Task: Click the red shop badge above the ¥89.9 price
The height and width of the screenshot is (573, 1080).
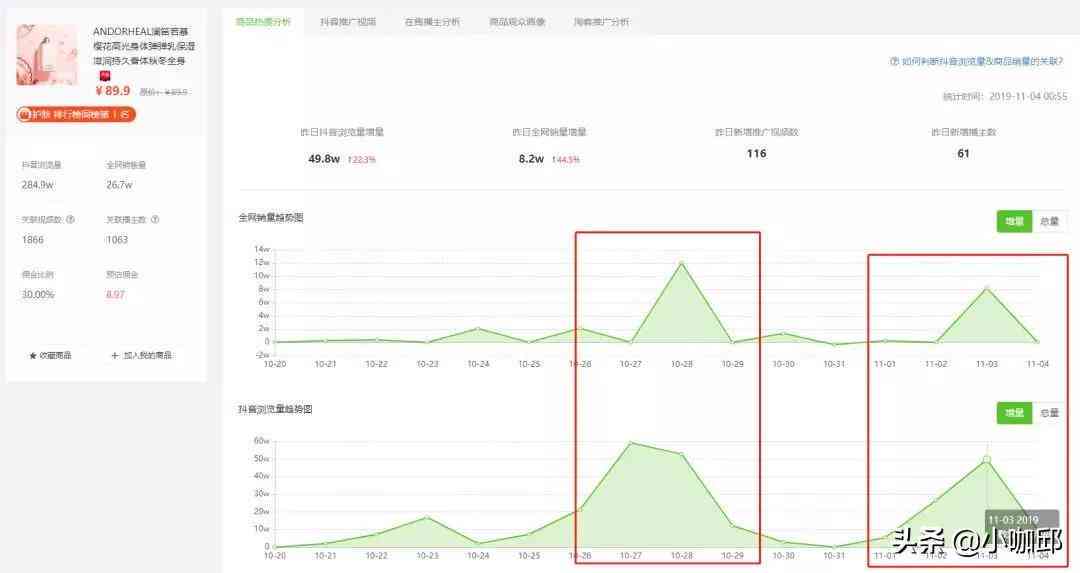Action: 105,76
